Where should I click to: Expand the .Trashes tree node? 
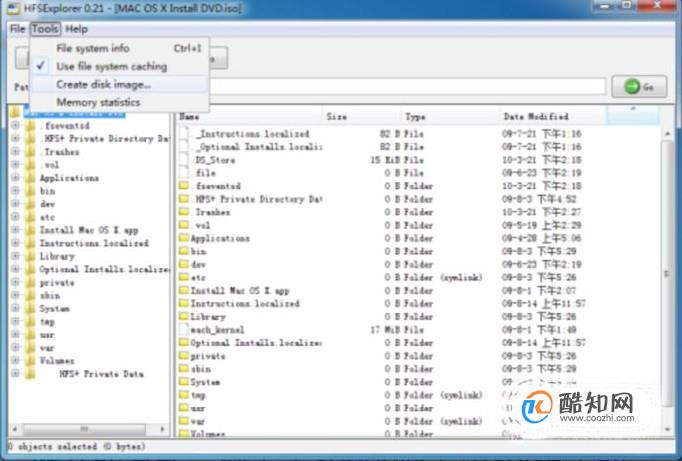tap(15, 151)
